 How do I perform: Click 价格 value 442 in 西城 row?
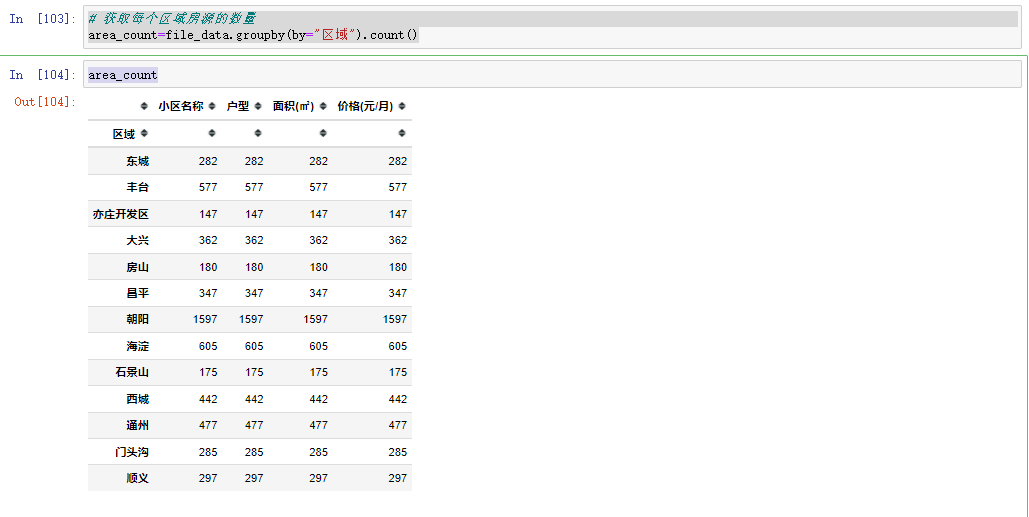point(398,399)
